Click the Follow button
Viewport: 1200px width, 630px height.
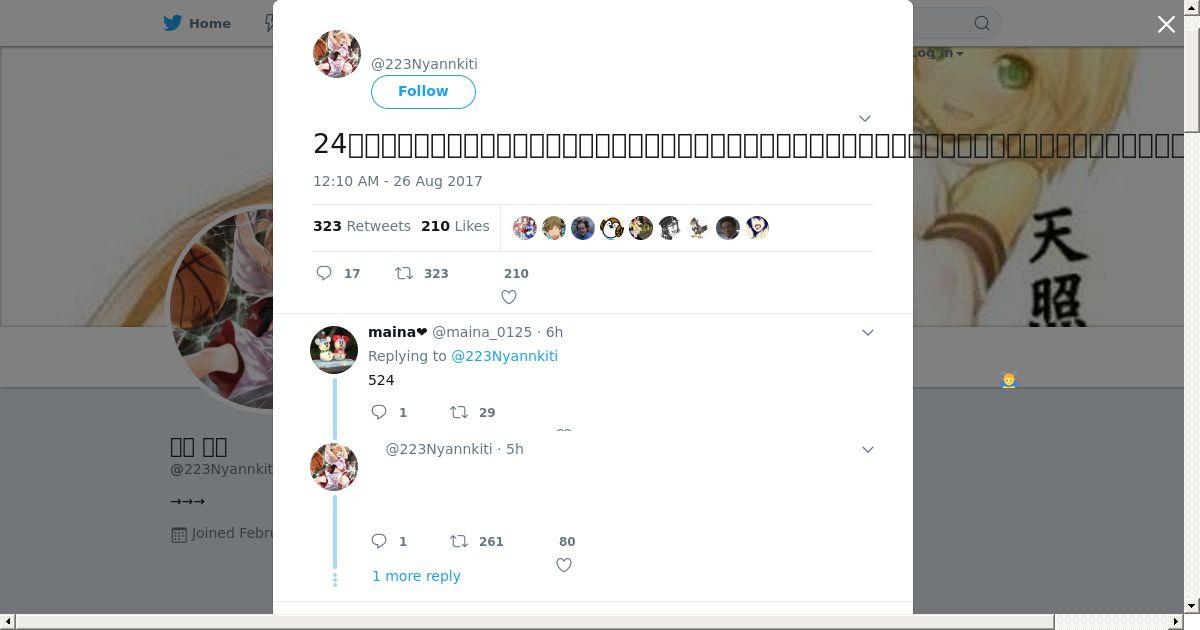coord(423,91)
